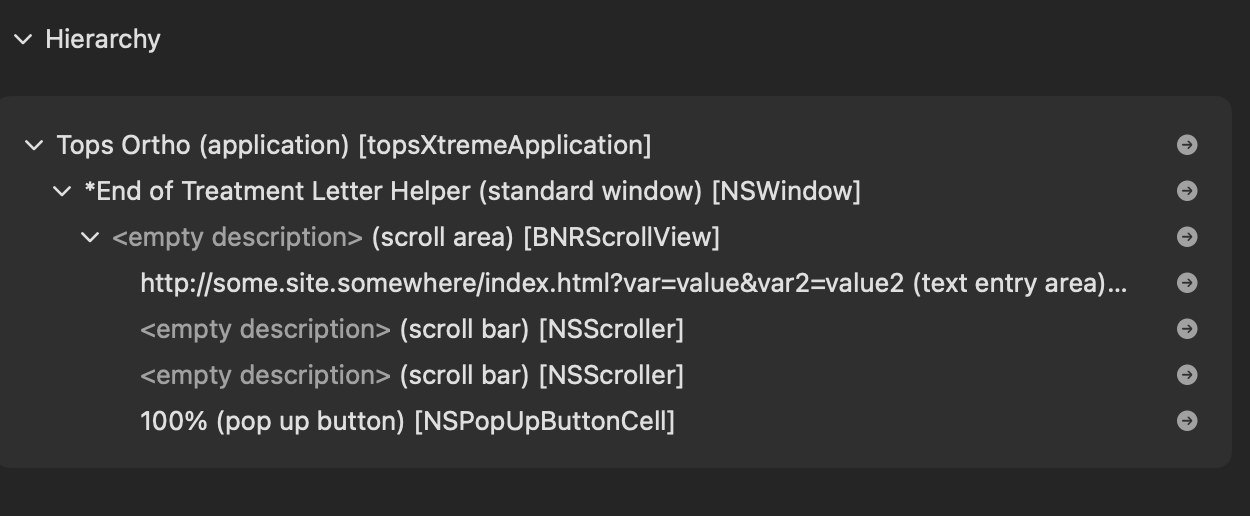Click the topsXtremeApplication class name text
1250x516 pixels.
coord(505,145)
